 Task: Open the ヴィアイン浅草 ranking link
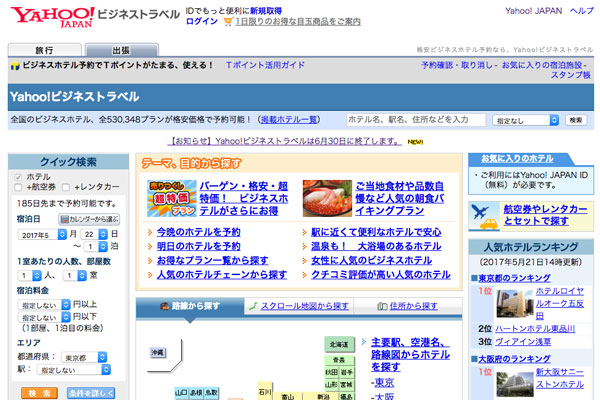pyautogui.click(x=523, y=341)
